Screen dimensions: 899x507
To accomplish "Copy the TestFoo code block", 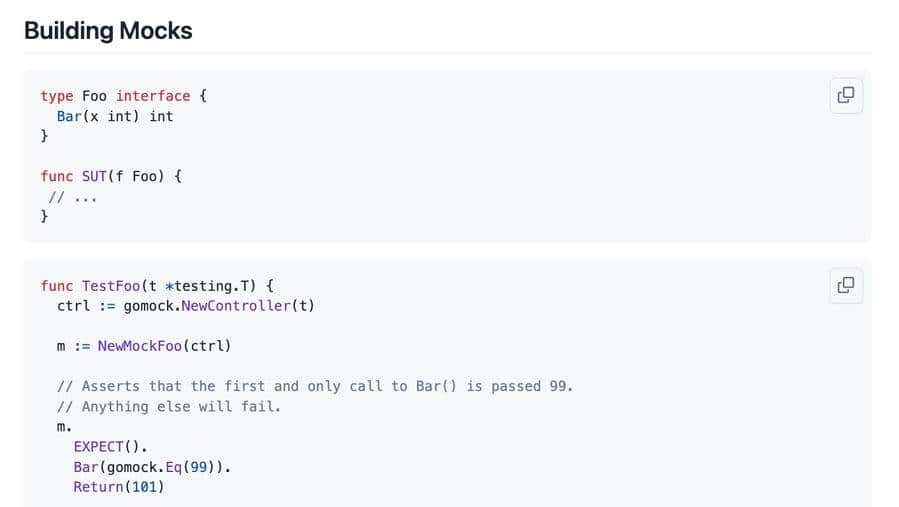I will 845,285.
